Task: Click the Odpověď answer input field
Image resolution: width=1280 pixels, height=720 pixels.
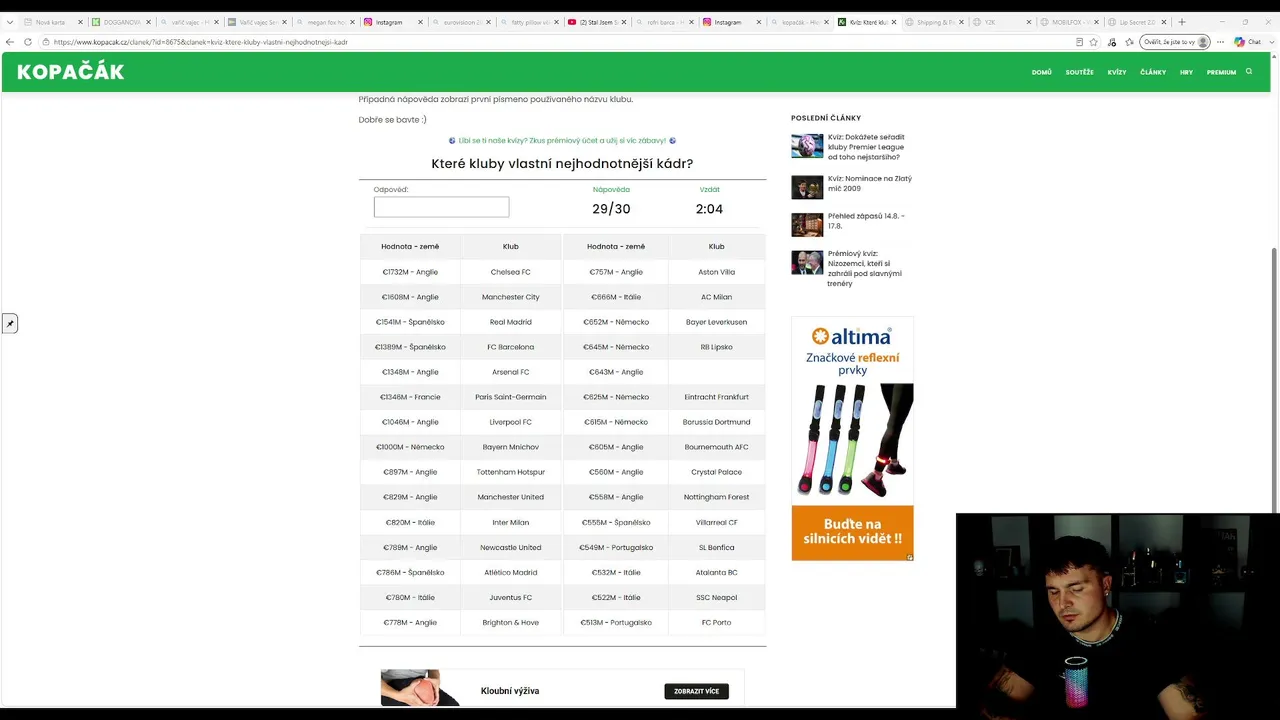Action: [441, 207]
